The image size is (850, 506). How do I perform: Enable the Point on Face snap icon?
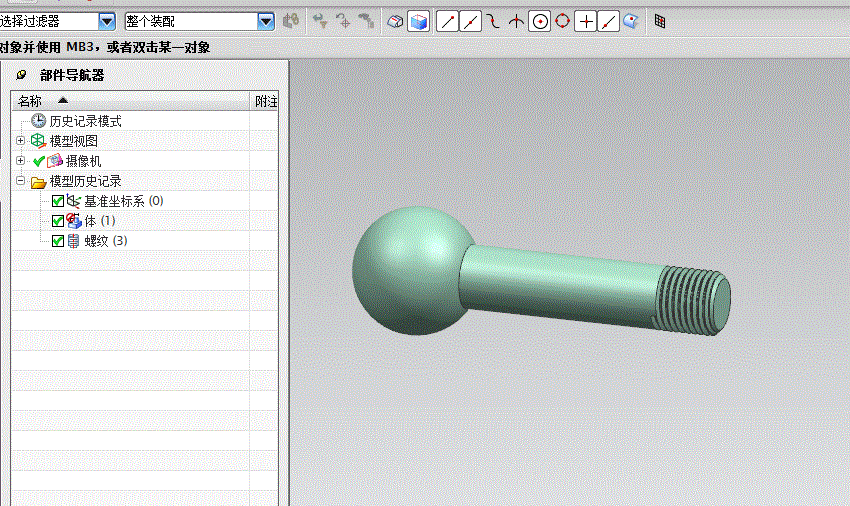point(631,22)
